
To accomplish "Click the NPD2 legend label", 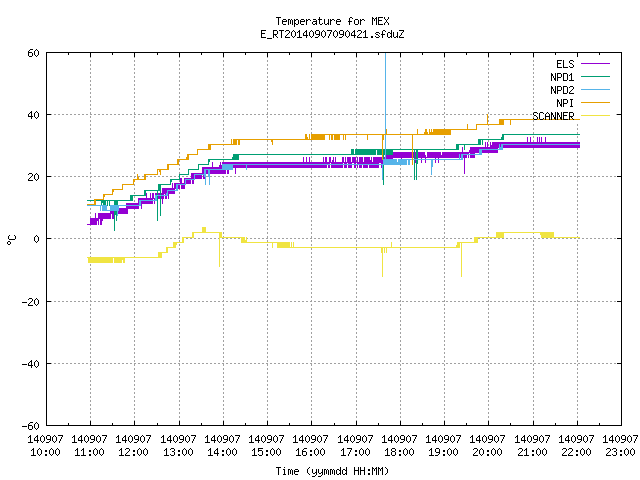I will 562,90.
